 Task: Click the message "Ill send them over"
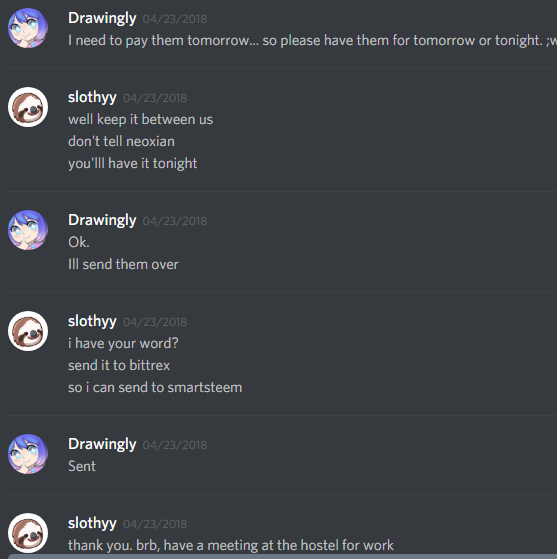tap(123, 265)
